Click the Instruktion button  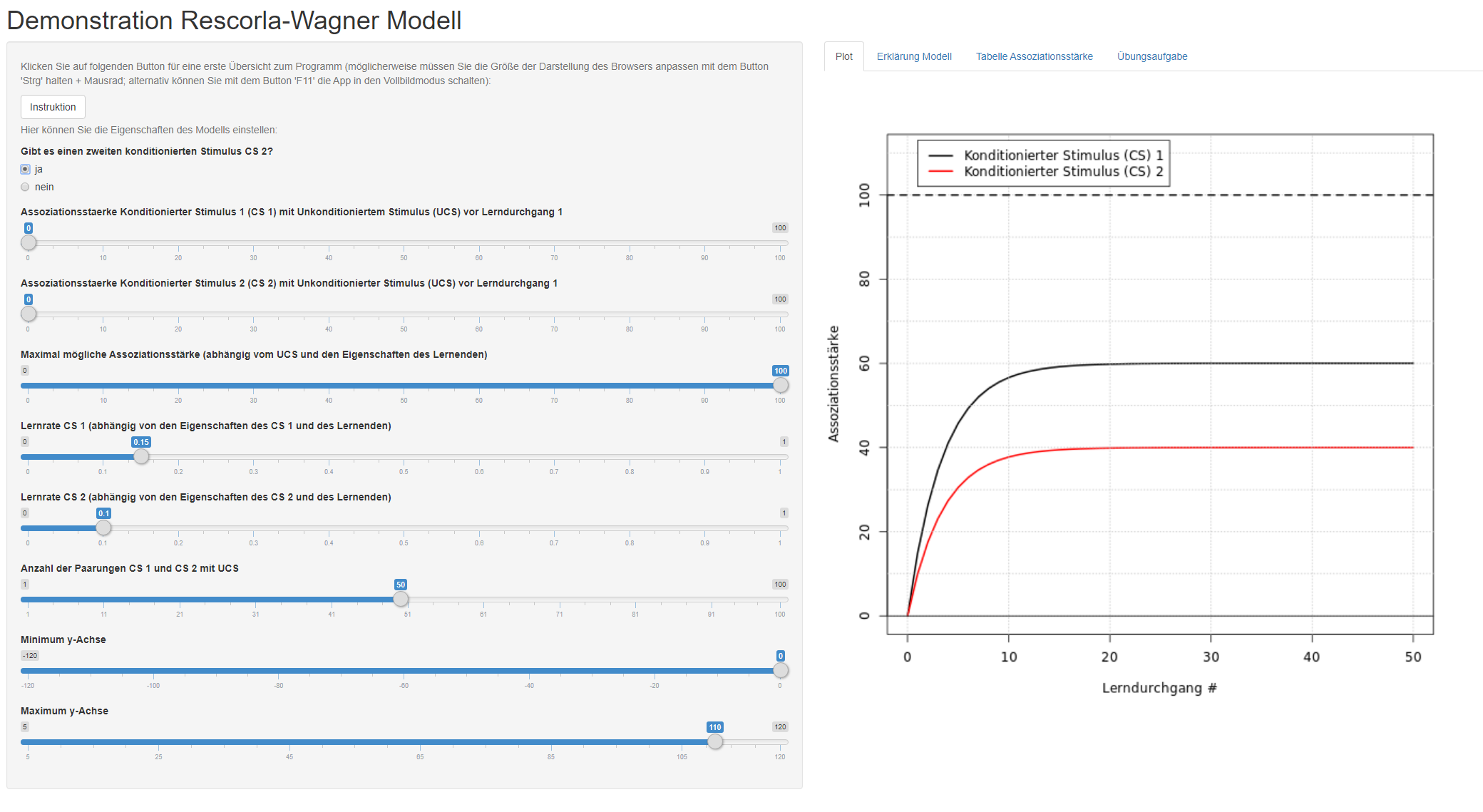[53, 107]
